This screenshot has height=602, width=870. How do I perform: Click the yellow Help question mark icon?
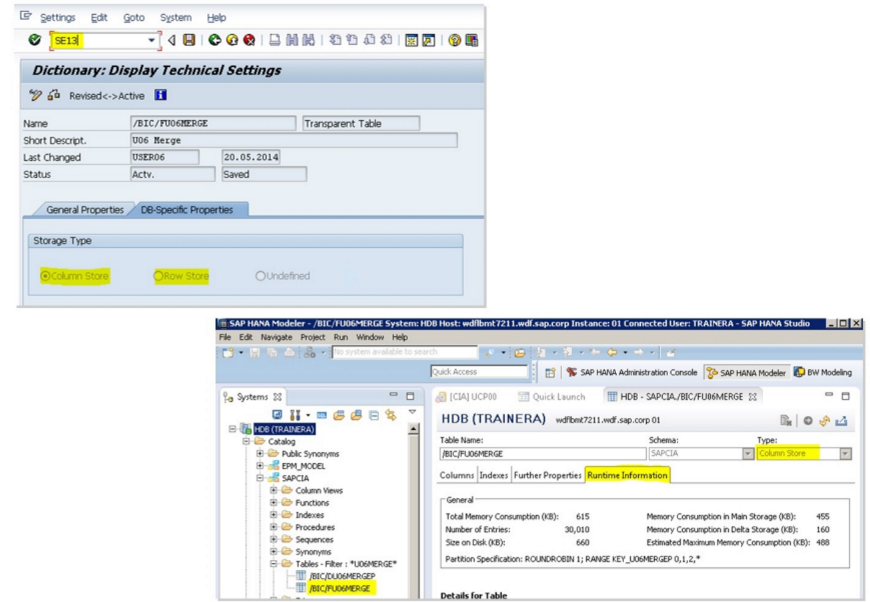click(x=454, y=40)
